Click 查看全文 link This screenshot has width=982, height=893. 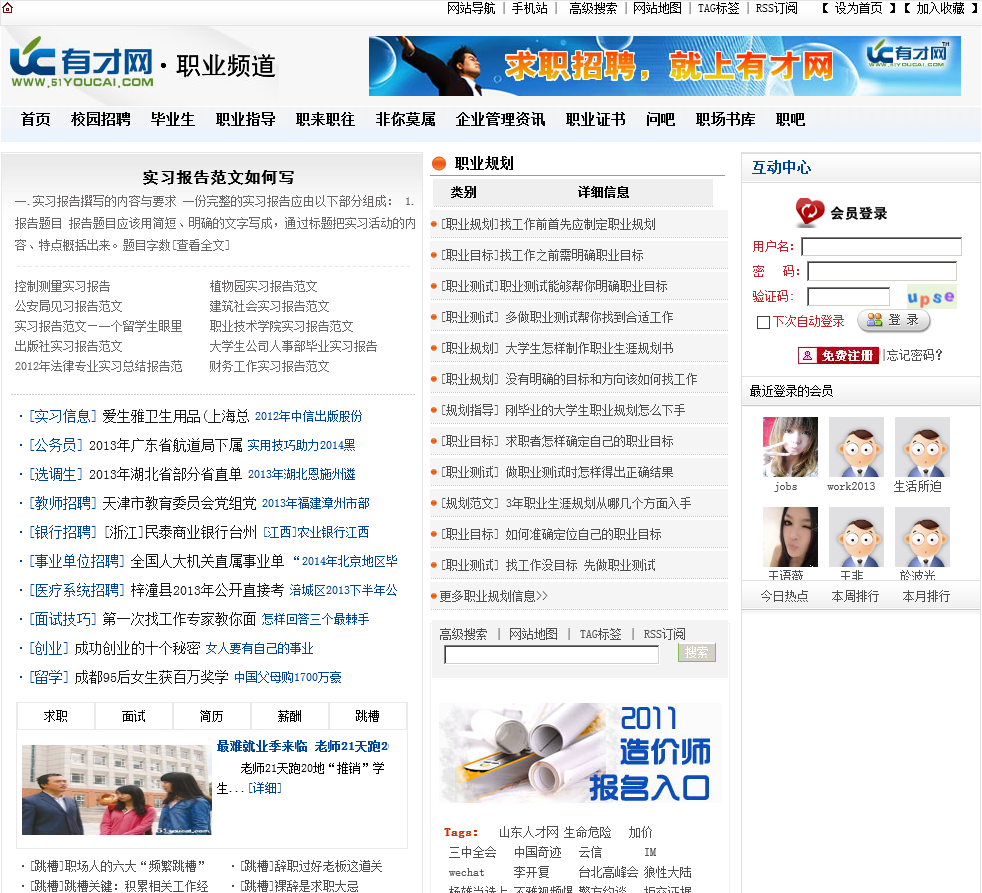point(200,245)
